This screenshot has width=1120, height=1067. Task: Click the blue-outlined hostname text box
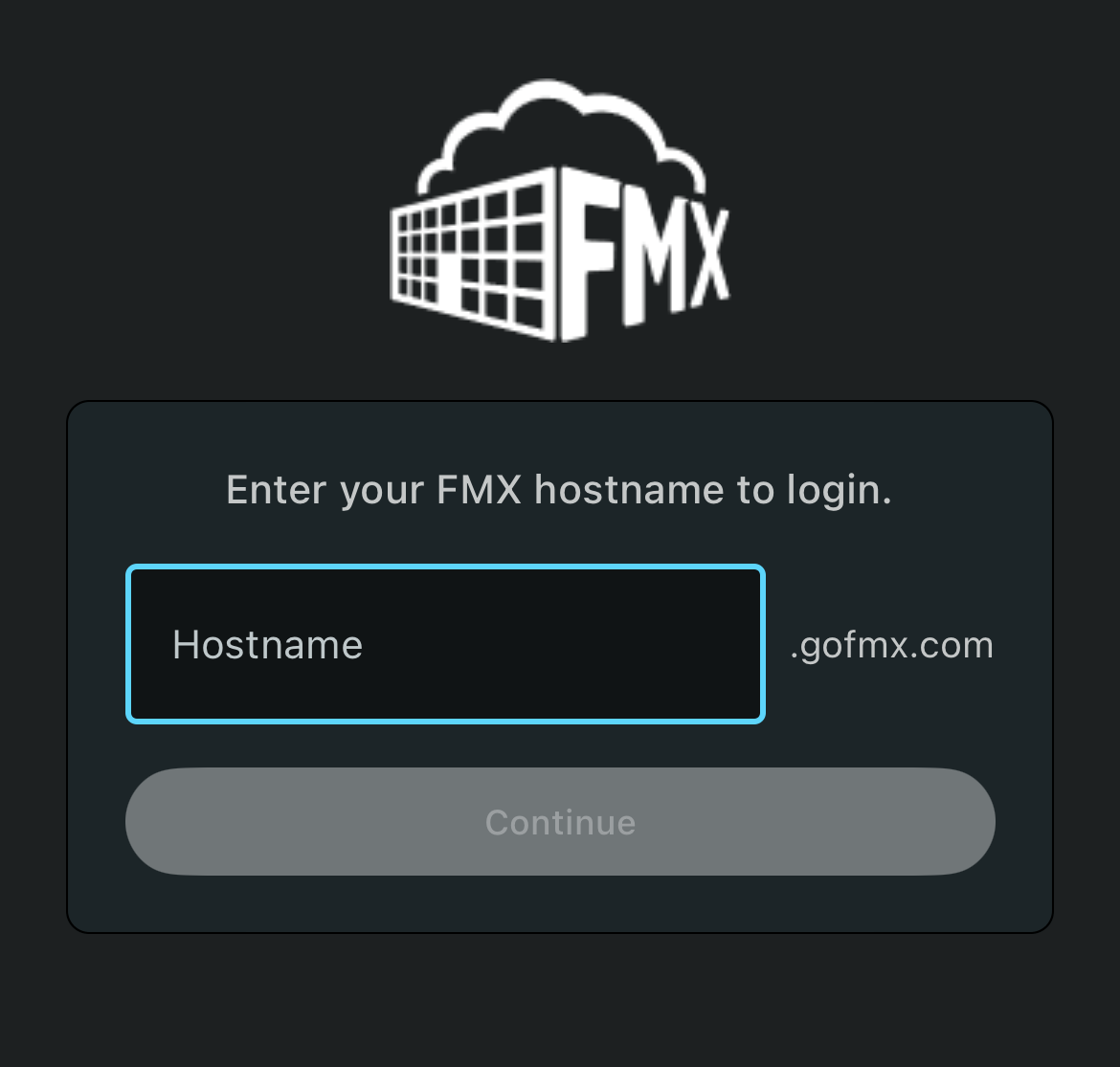point(446,644)
